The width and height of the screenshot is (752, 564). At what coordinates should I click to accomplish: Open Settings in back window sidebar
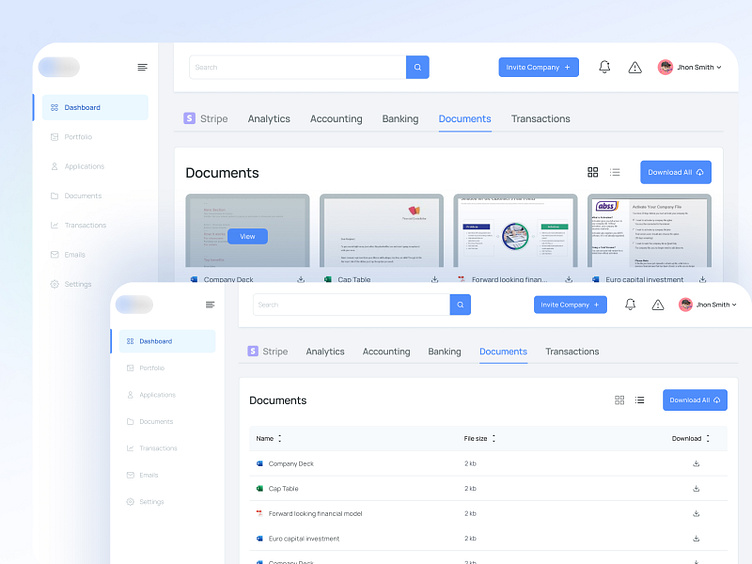(x=71, y=284)
